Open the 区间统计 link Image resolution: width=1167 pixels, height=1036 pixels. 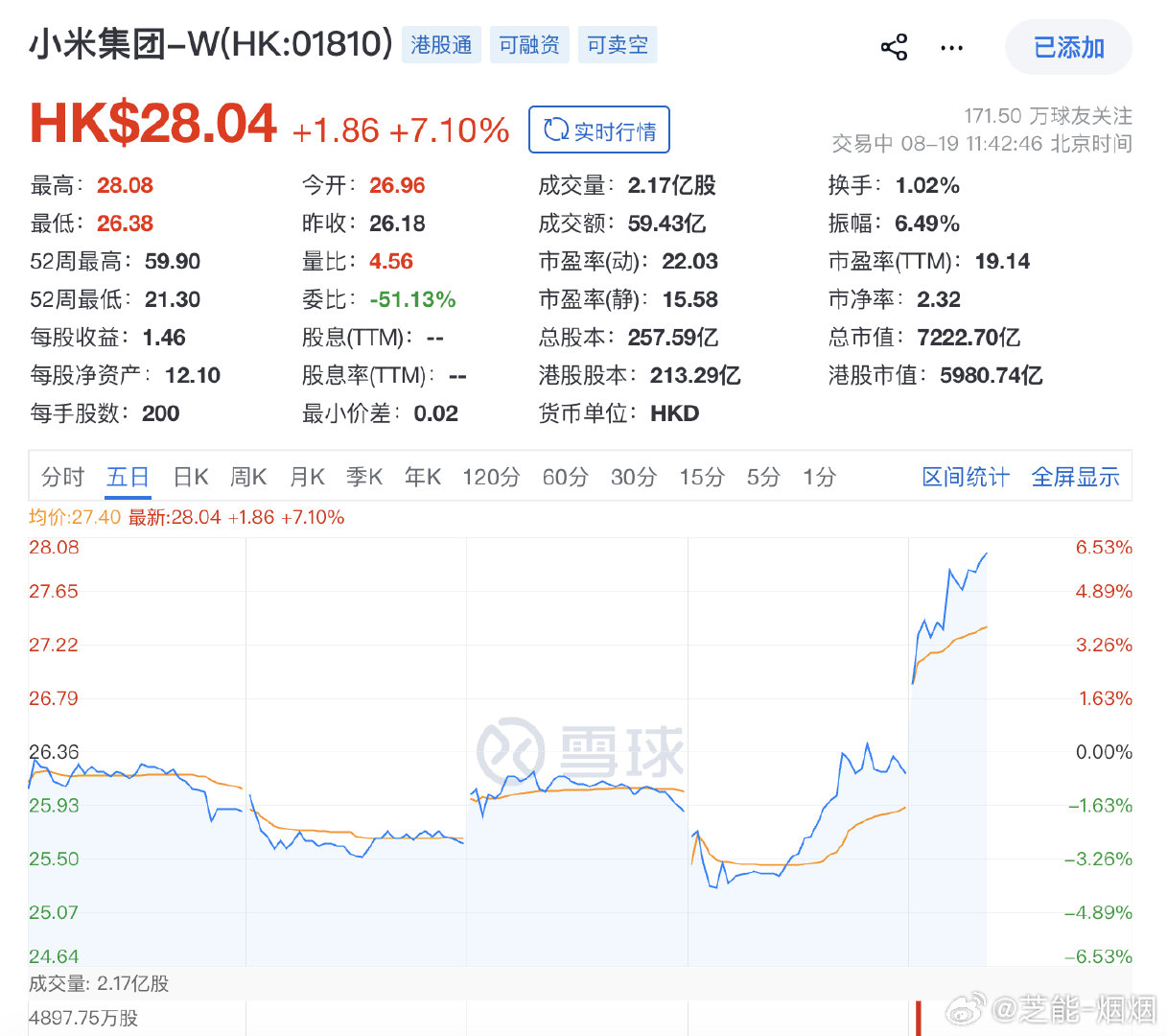coord(966,477)
